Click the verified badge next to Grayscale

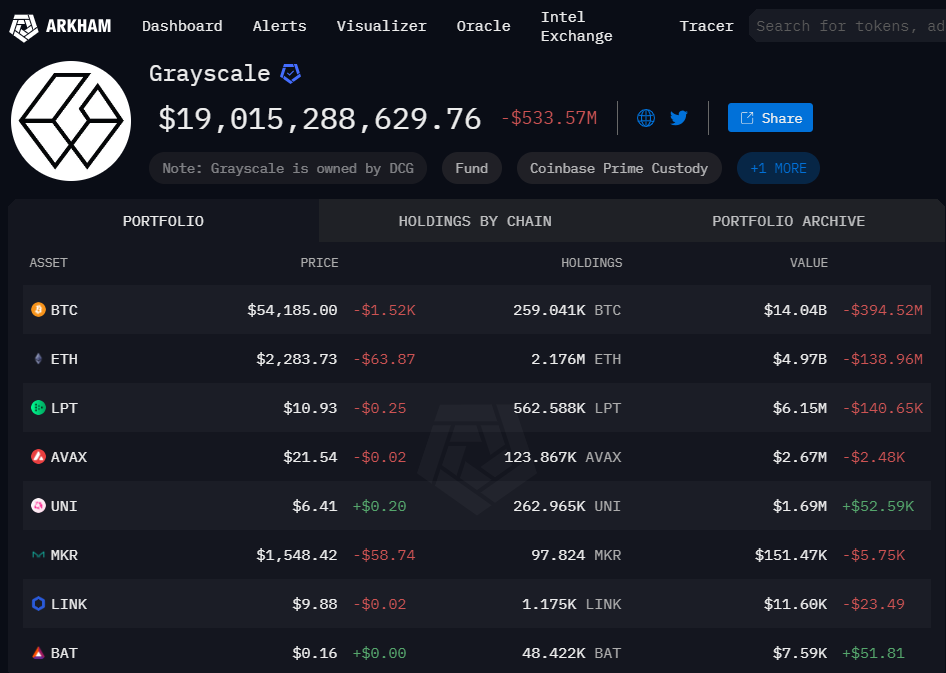click(291, 74)
